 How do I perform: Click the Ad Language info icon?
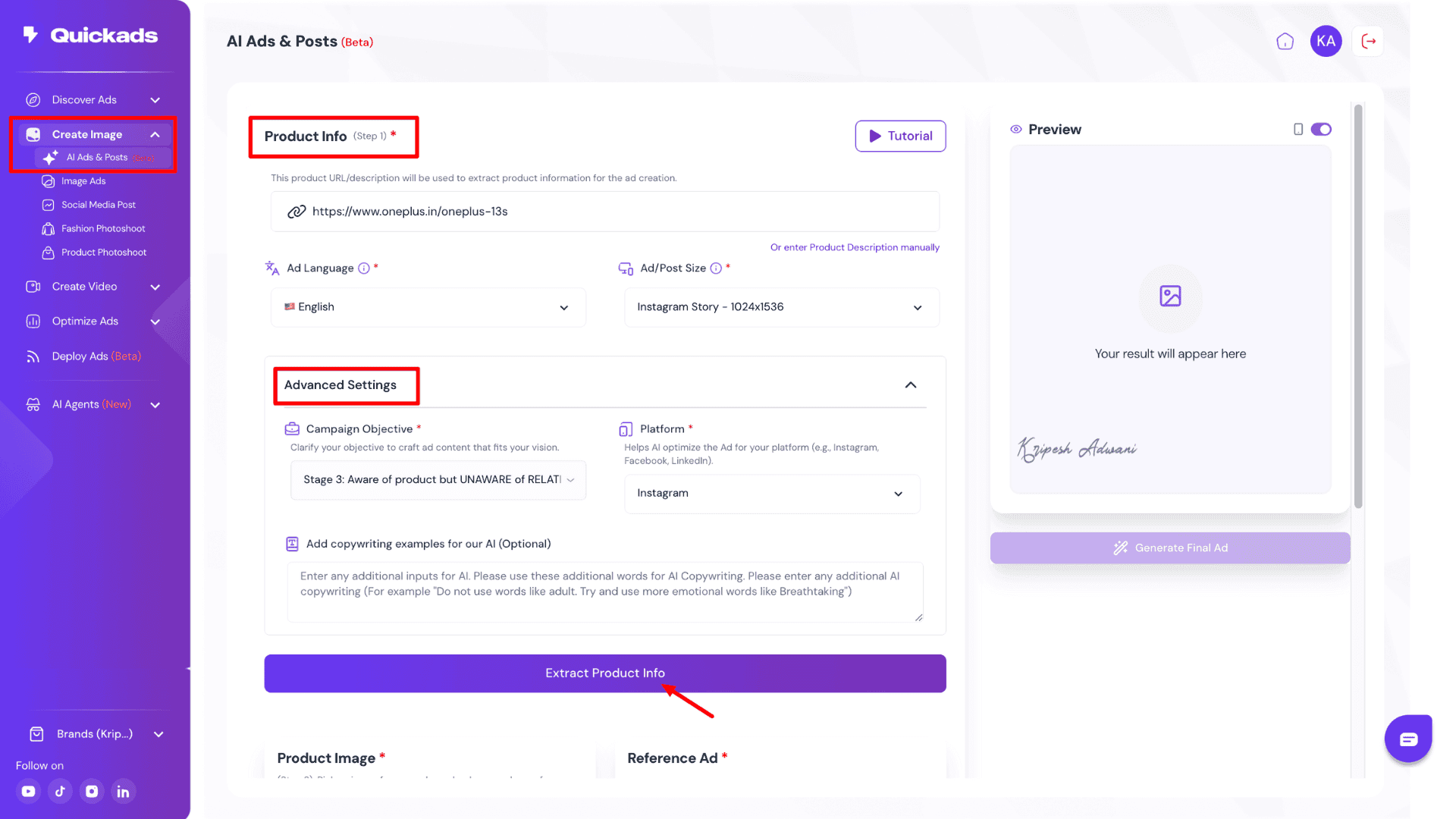364,268
